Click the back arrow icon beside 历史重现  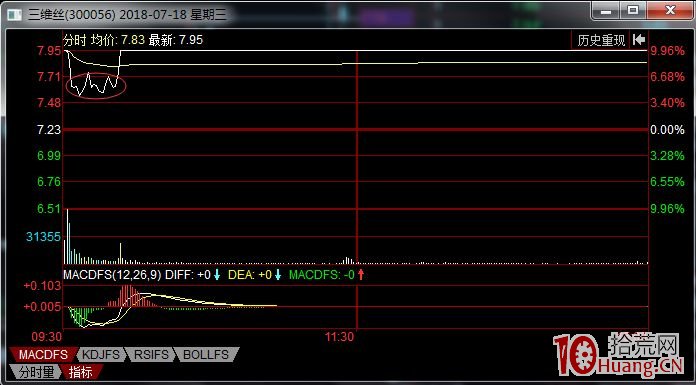638,40
